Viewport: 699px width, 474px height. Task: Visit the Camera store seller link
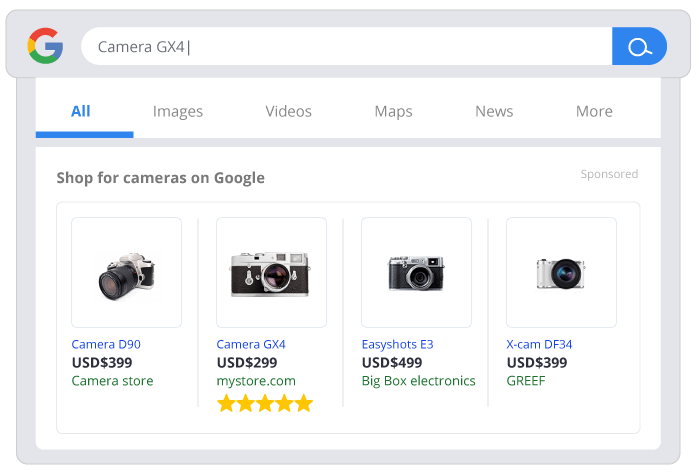112,381
